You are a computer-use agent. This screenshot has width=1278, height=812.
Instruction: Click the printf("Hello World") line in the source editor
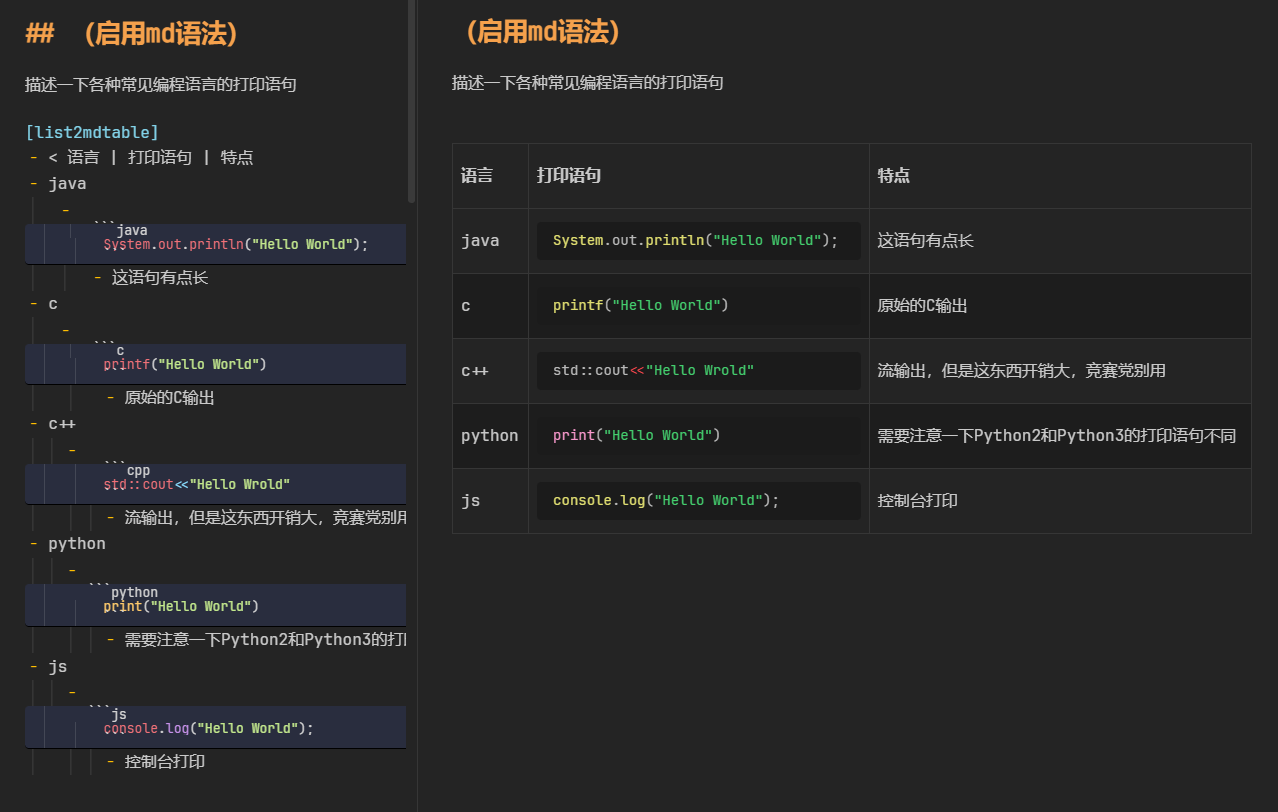(x=185, y=364)
